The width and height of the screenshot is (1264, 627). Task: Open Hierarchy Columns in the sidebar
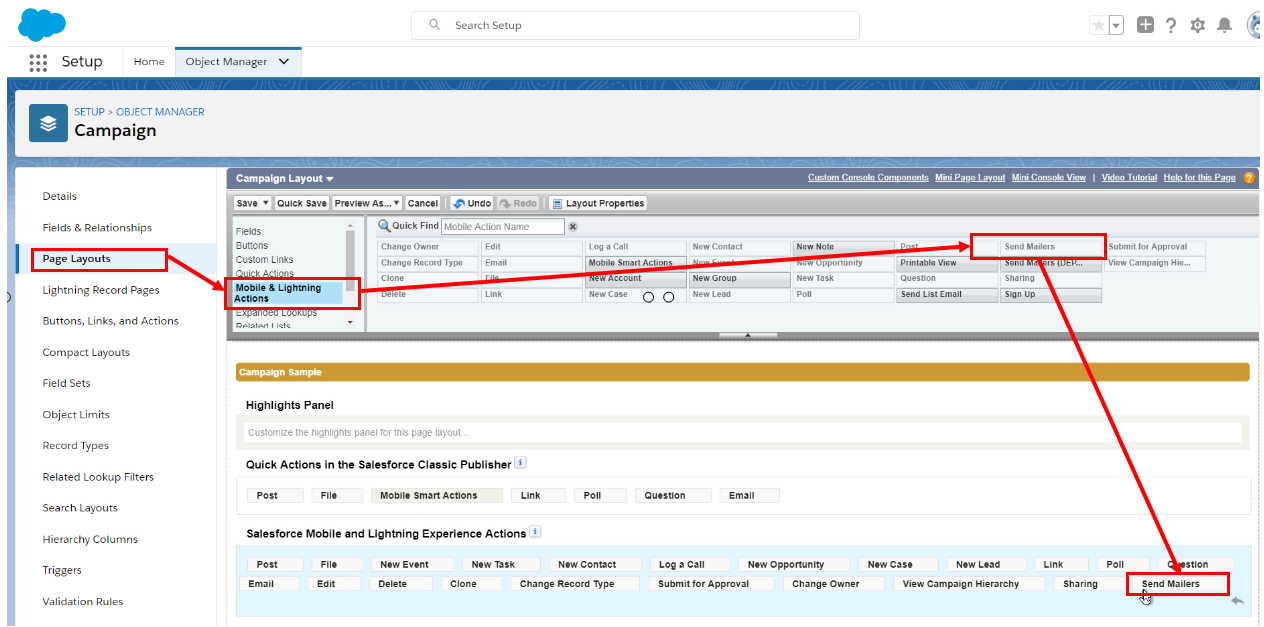(90, 540)
